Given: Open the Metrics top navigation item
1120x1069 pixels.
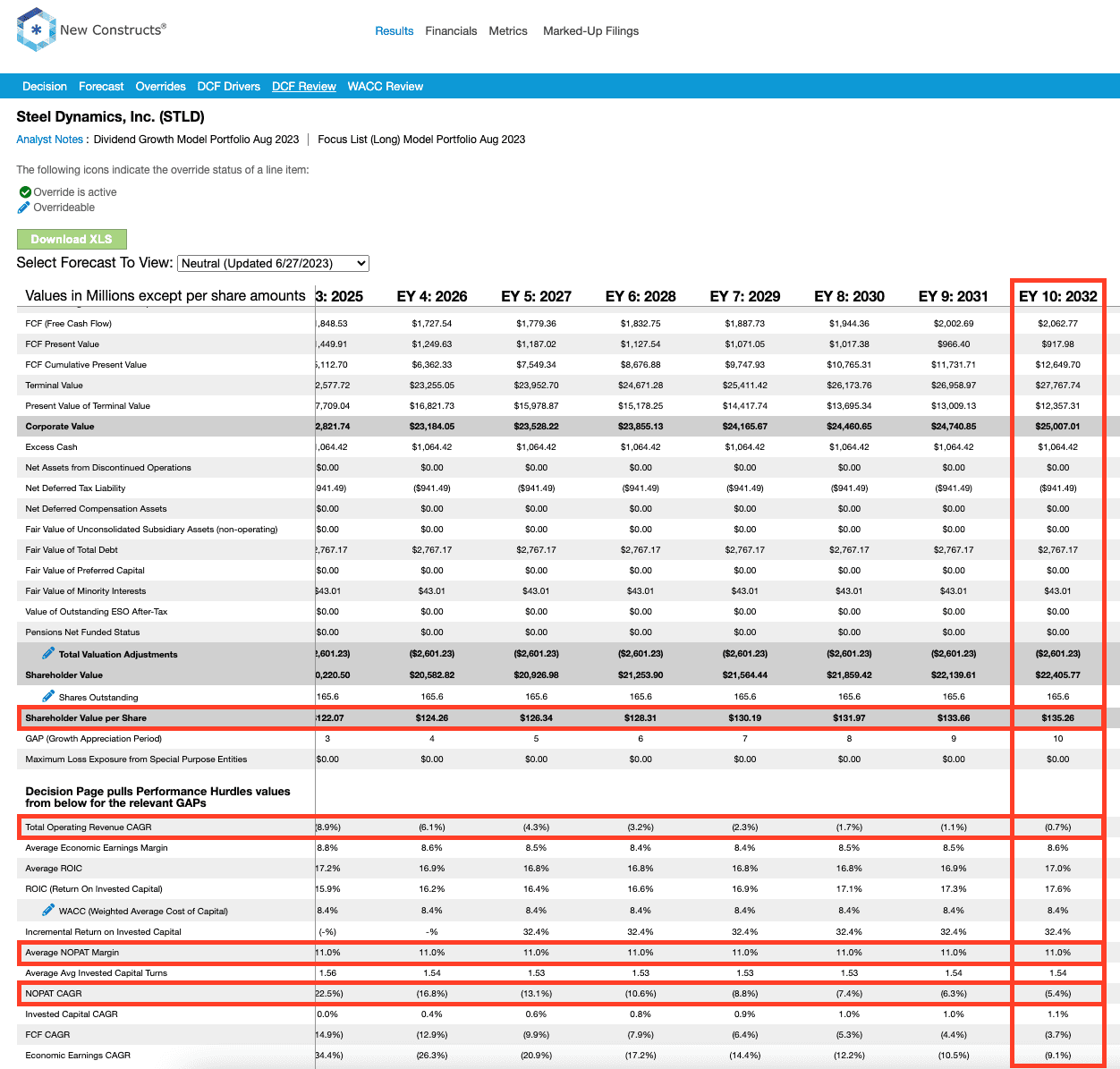Looking at the screenshot, I should (508, 30).
